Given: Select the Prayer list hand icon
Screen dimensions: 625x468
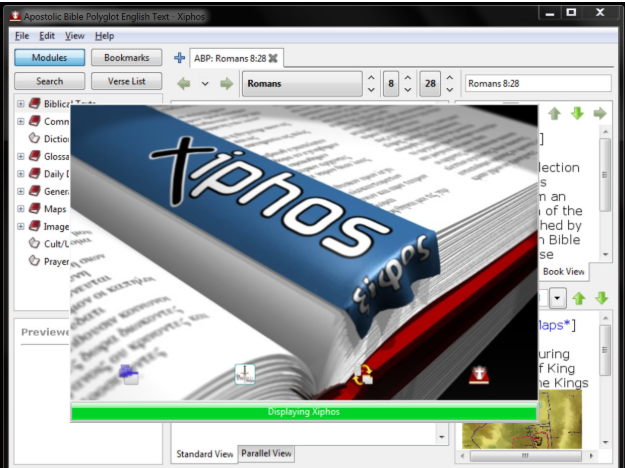Looking at the screenshot, I should coord(34,261).
